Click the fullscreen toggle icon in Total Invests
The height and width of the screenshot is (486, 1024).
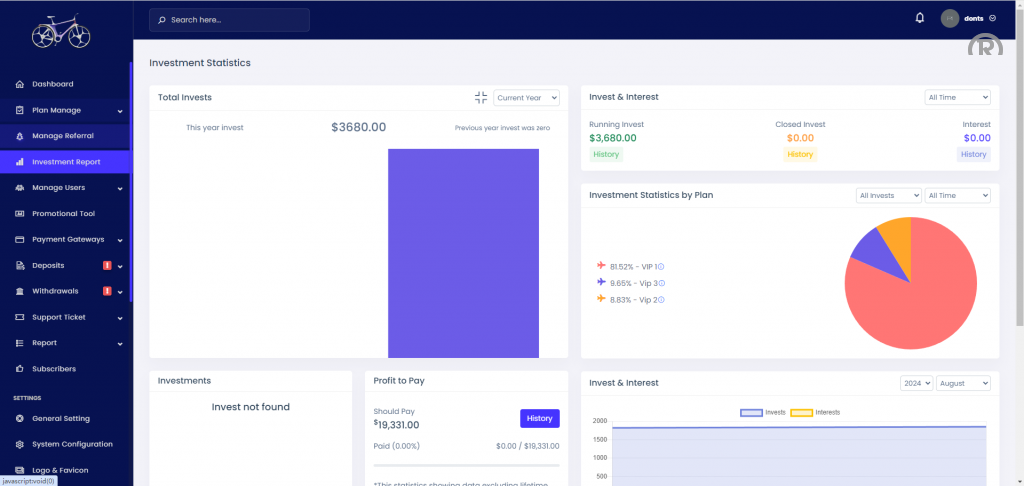pyautogui.click(x=481, y=97)
